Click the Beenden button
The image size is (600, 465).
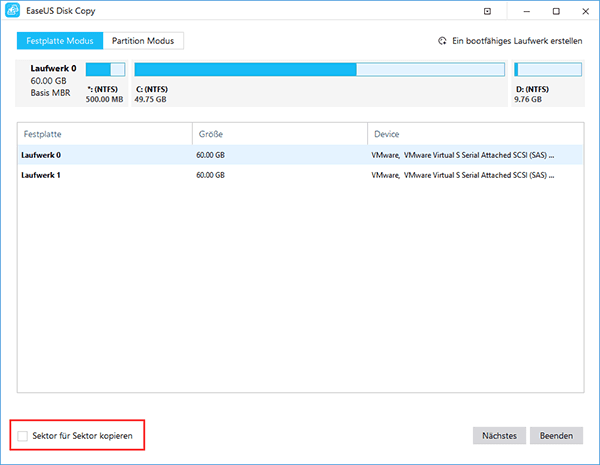click(x=556, y=436)
